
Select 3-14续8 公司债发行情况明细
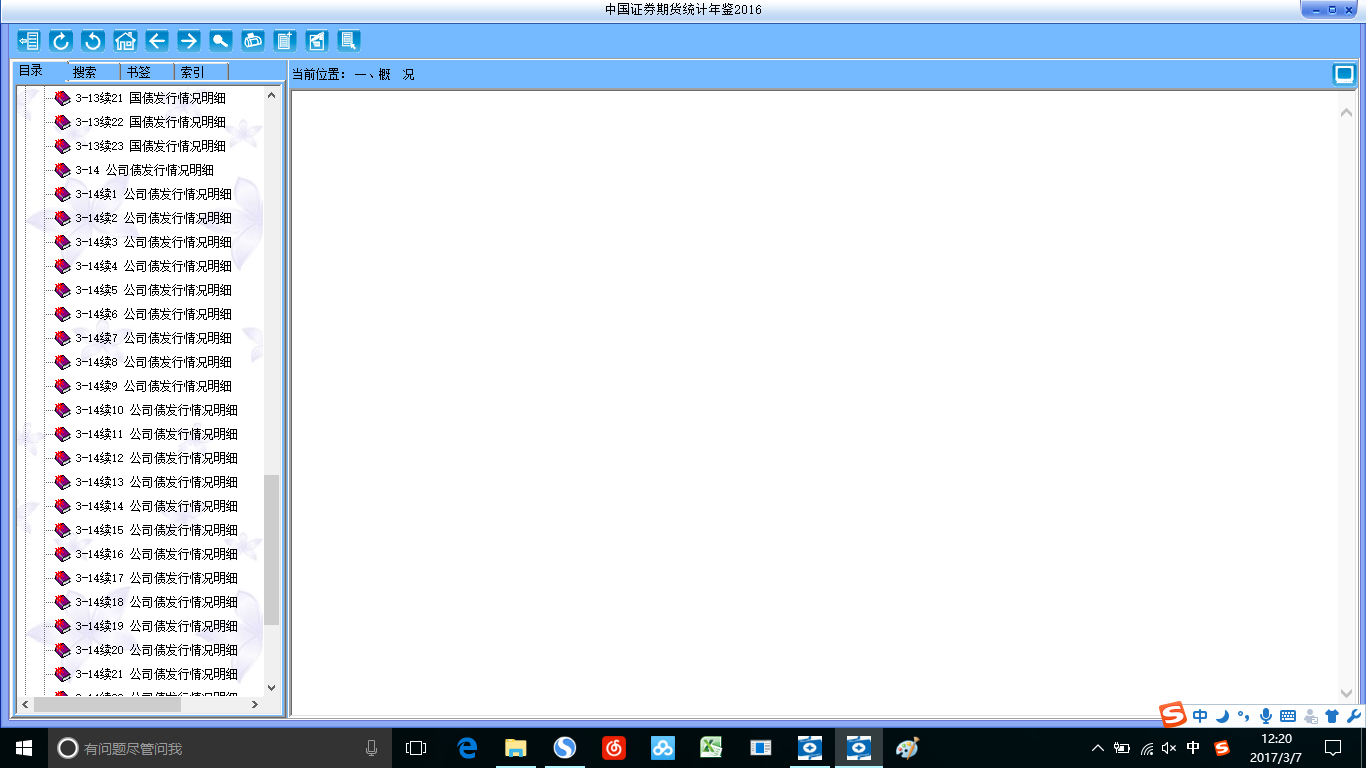pyautogui.click(x=153, y=362)
